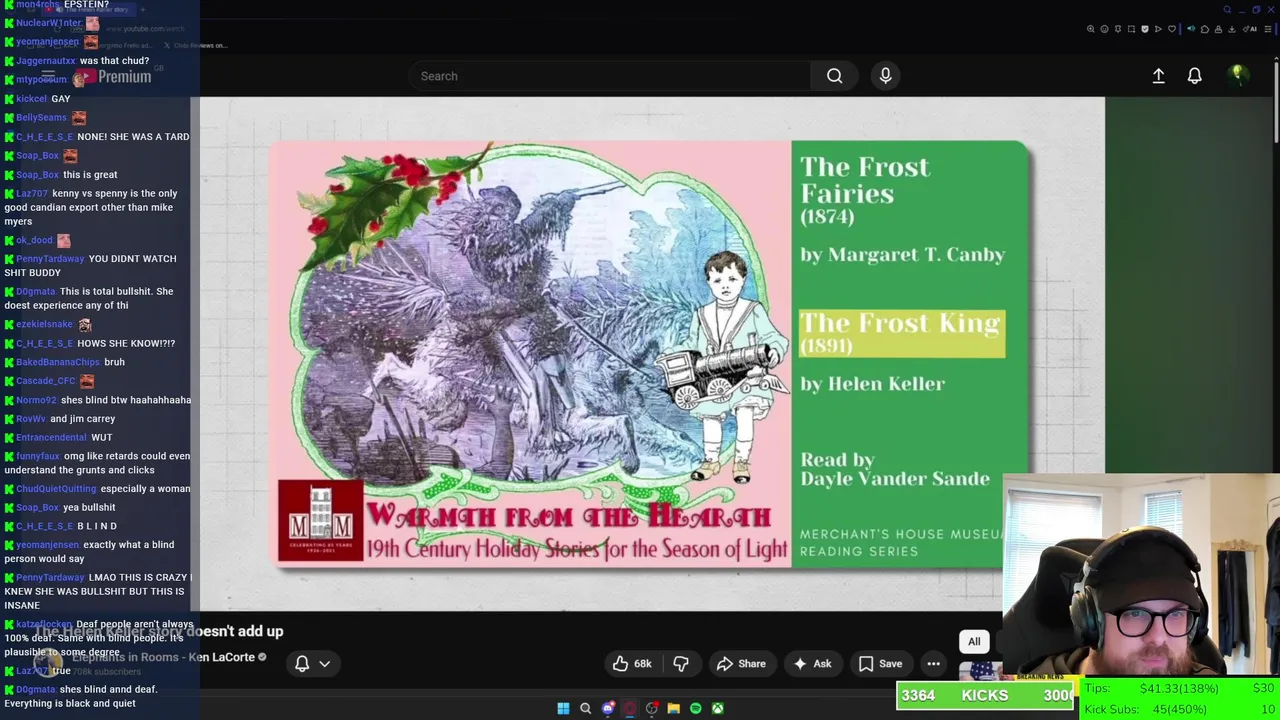Open the YouTube Create upload icon
1280x720 pixels.
coord(1158,76)
